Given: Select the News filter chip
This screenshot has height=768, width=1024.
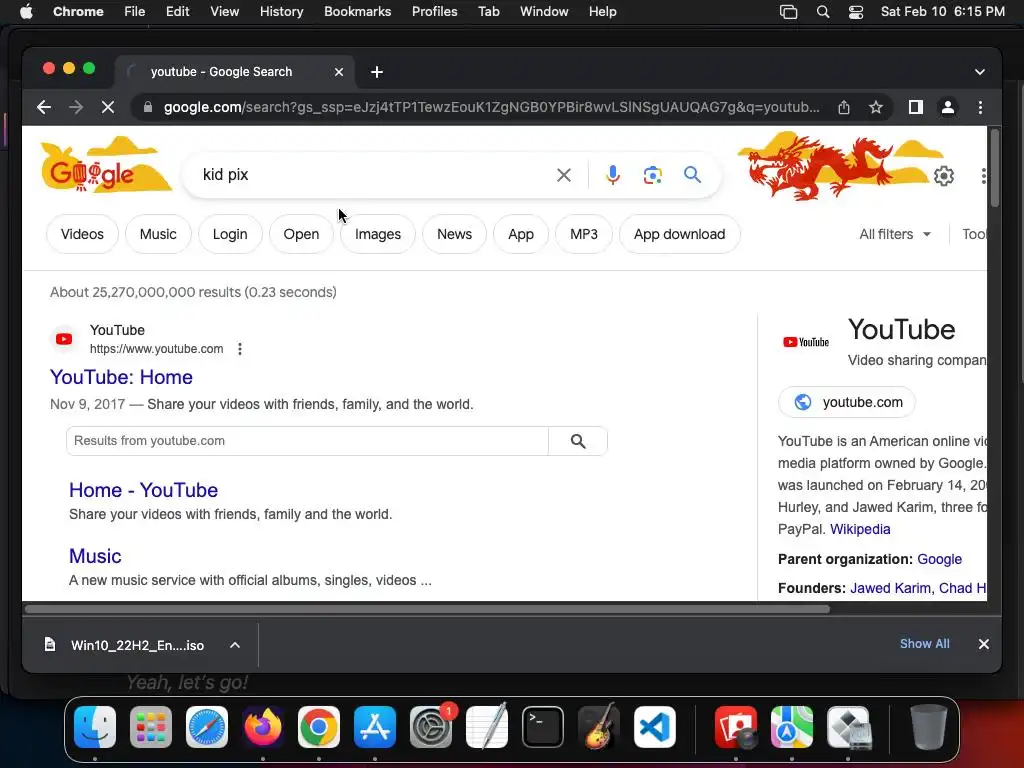Looking at the screenshot, I should point(455,234).
